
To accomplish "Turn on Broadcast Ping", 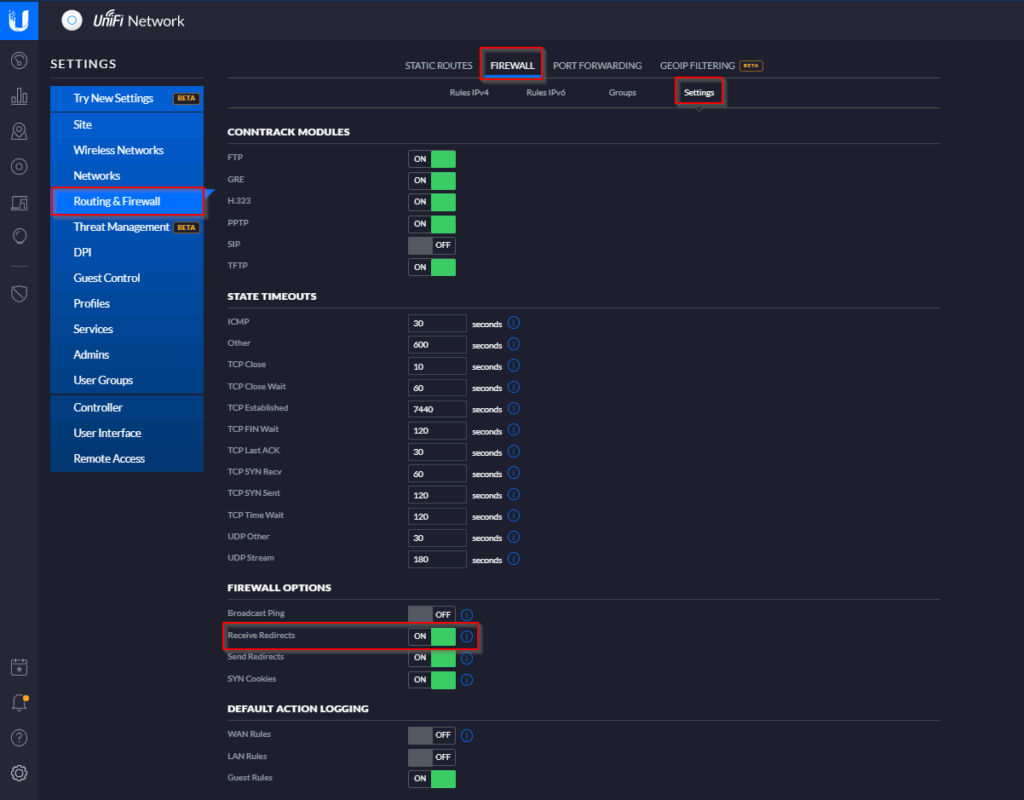I will coord(430,614).
